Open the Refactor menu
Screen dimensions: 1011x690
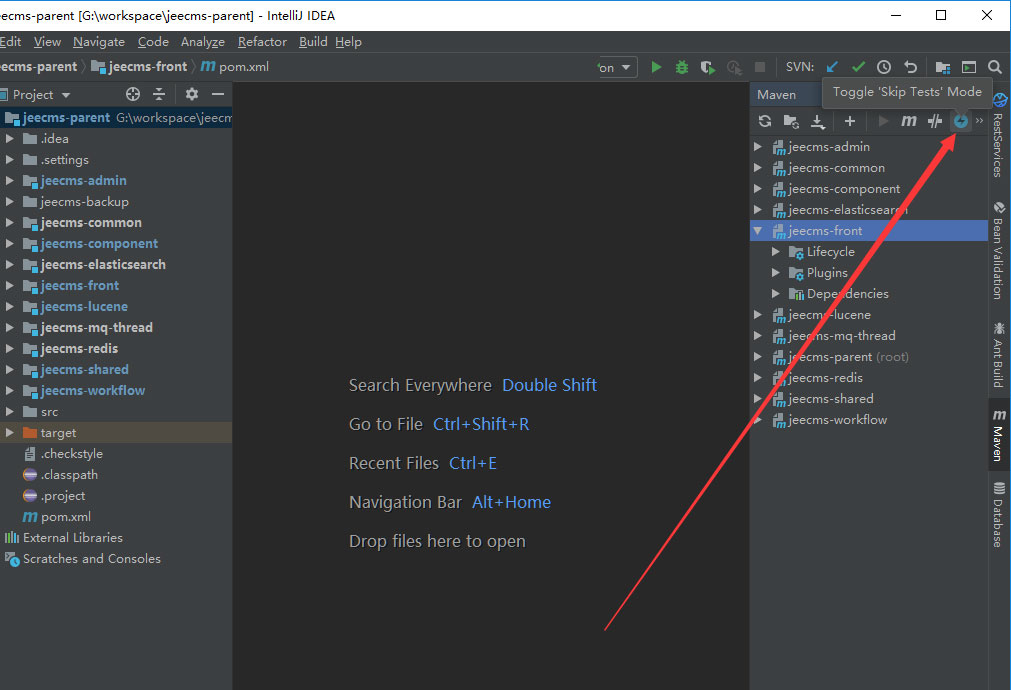point(262,42)
